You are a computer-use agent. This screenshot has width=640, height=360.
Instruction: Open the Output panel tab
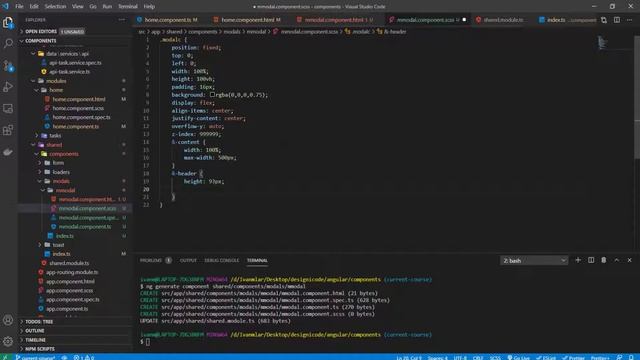[x=188, y=260]
